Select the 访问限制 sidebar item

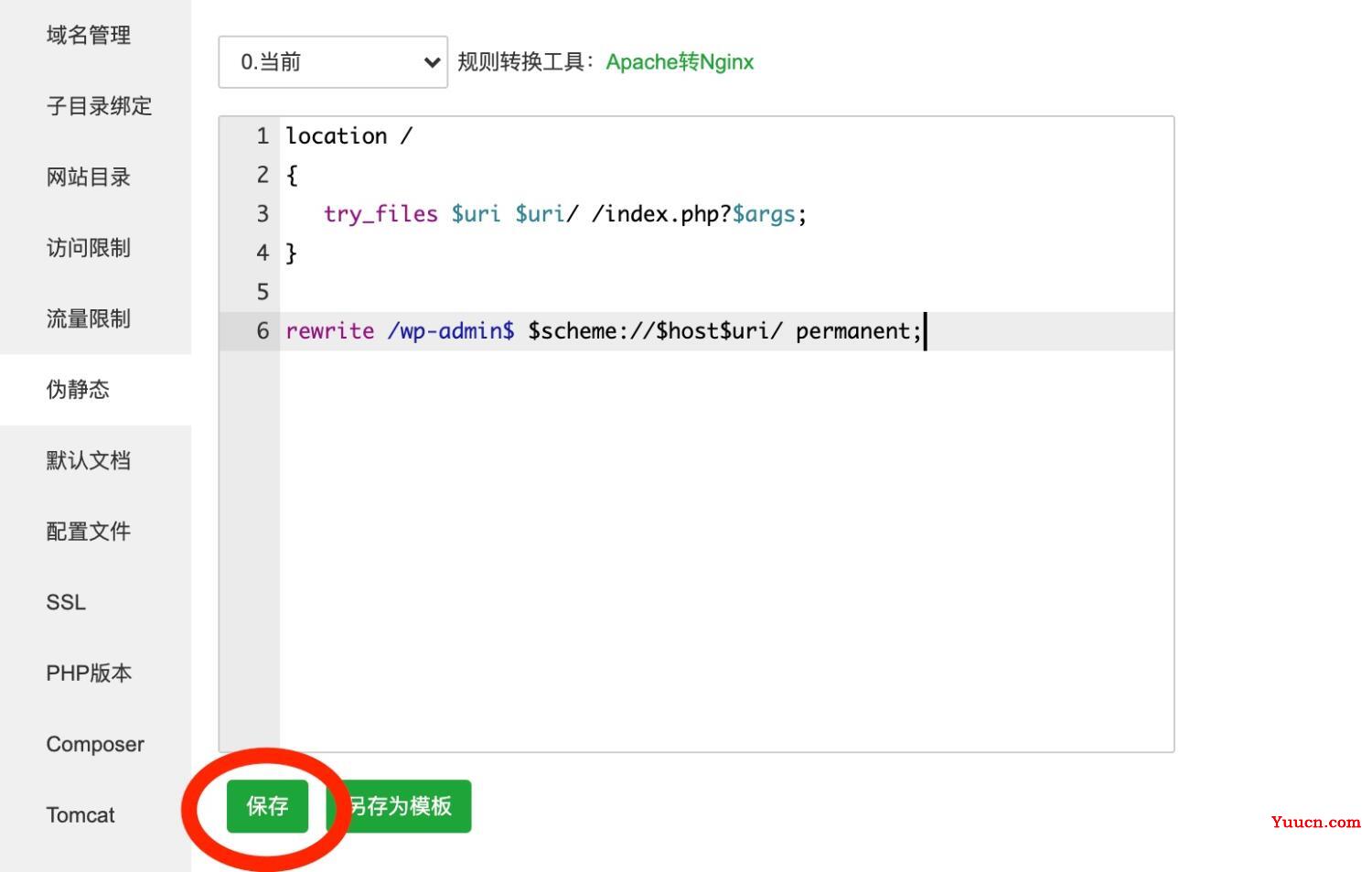(89, 248)
